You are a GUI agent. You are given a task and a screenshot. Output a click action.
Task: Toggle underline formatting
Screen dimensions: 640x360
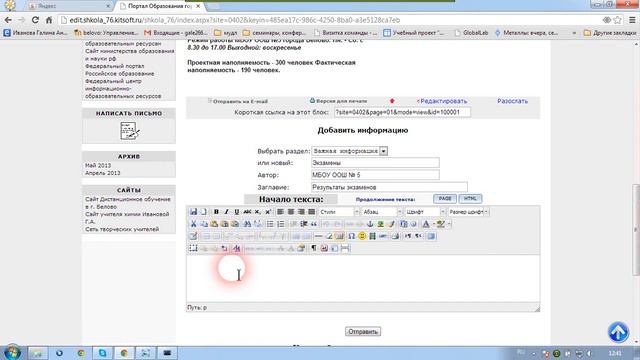click(237, 212)
